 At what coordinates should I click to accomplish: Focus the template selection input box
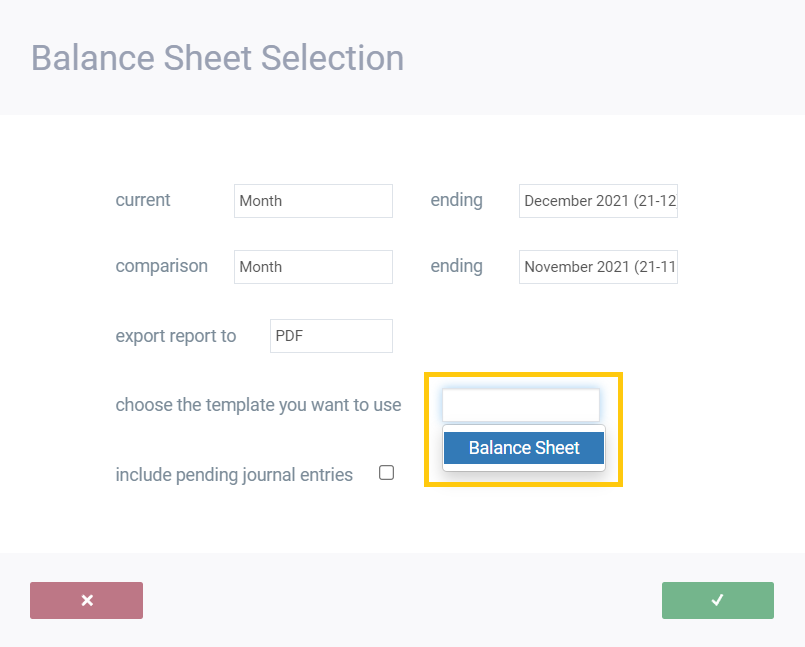click(x=520, y=405)
